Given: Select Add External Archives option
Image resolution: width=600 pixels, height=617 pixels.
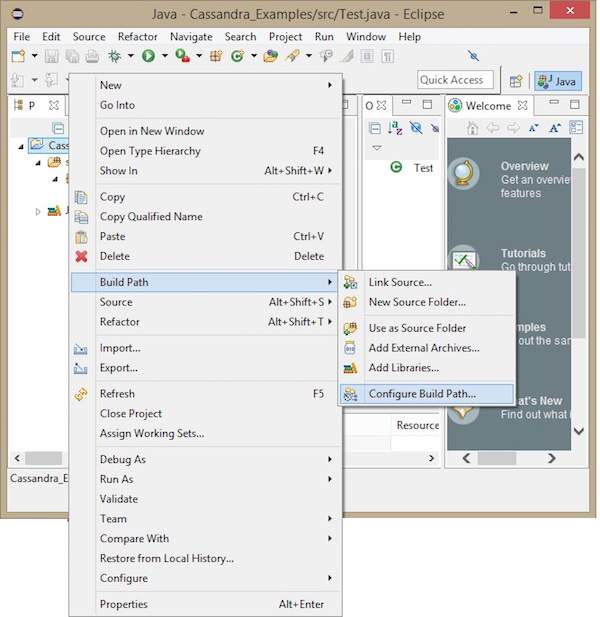Looking at the screenshot, I should click(x=423, y=348).
